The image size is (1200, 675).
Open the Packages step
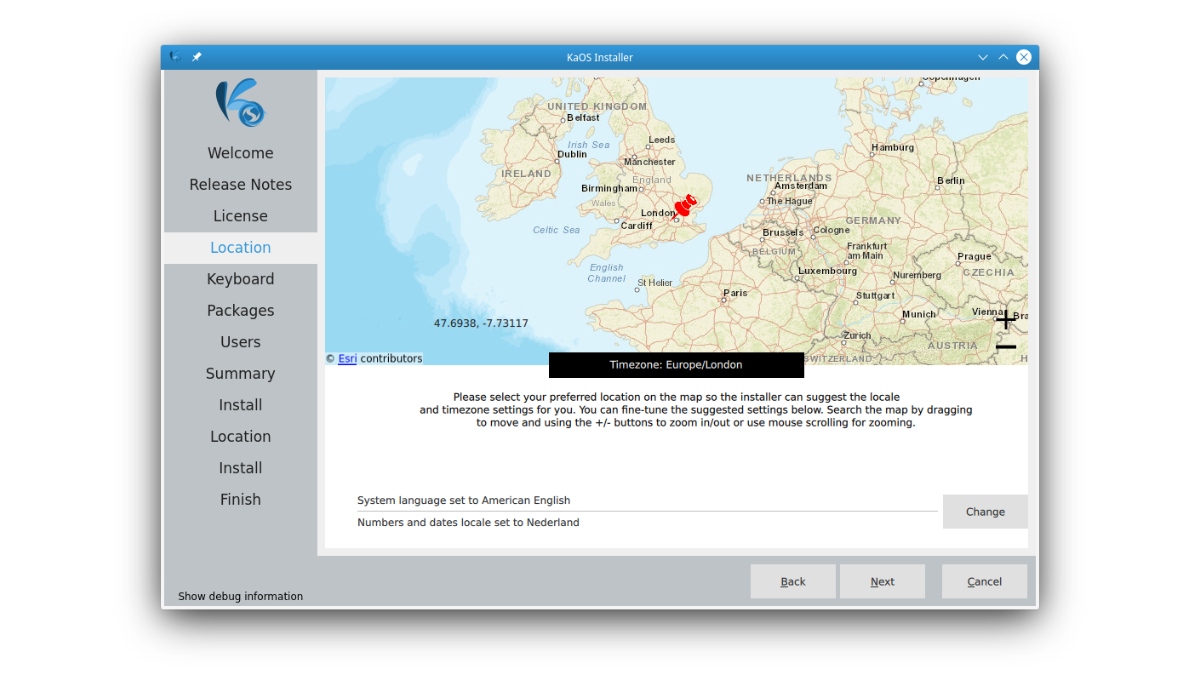240,310
